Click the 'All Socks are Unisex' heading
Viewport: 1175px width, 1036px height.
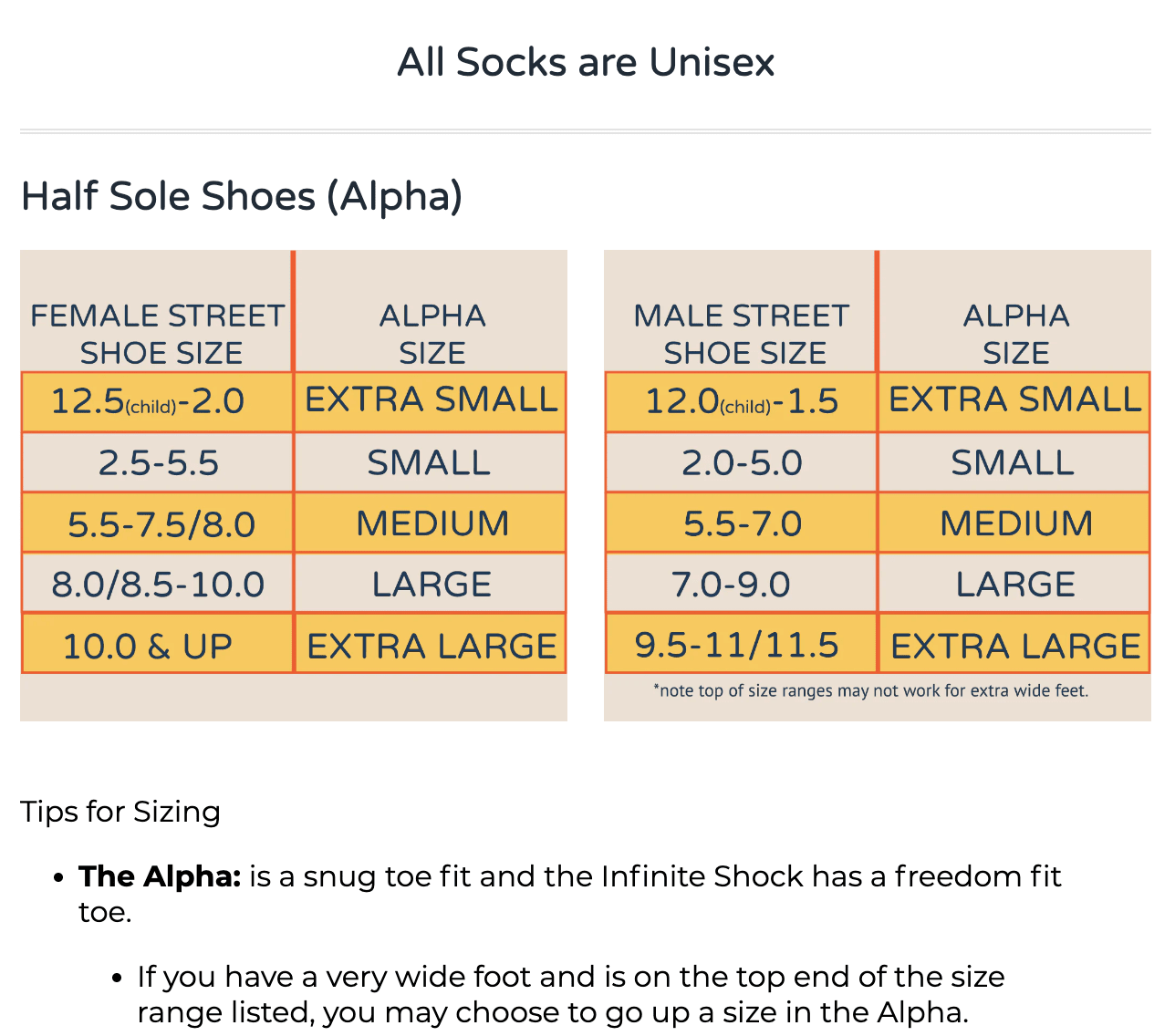click(x=586, y=62)
